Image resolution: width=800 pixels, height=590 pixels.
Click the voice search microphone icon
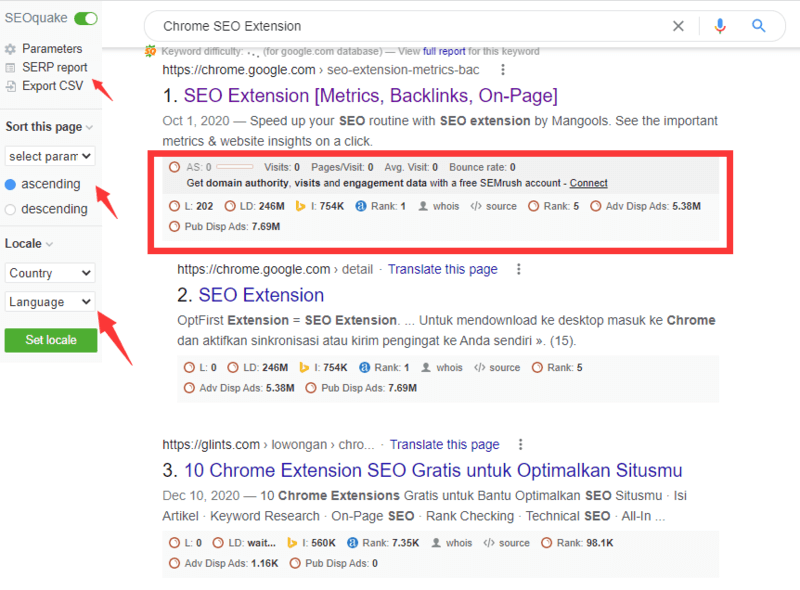[x=719, y=26]
